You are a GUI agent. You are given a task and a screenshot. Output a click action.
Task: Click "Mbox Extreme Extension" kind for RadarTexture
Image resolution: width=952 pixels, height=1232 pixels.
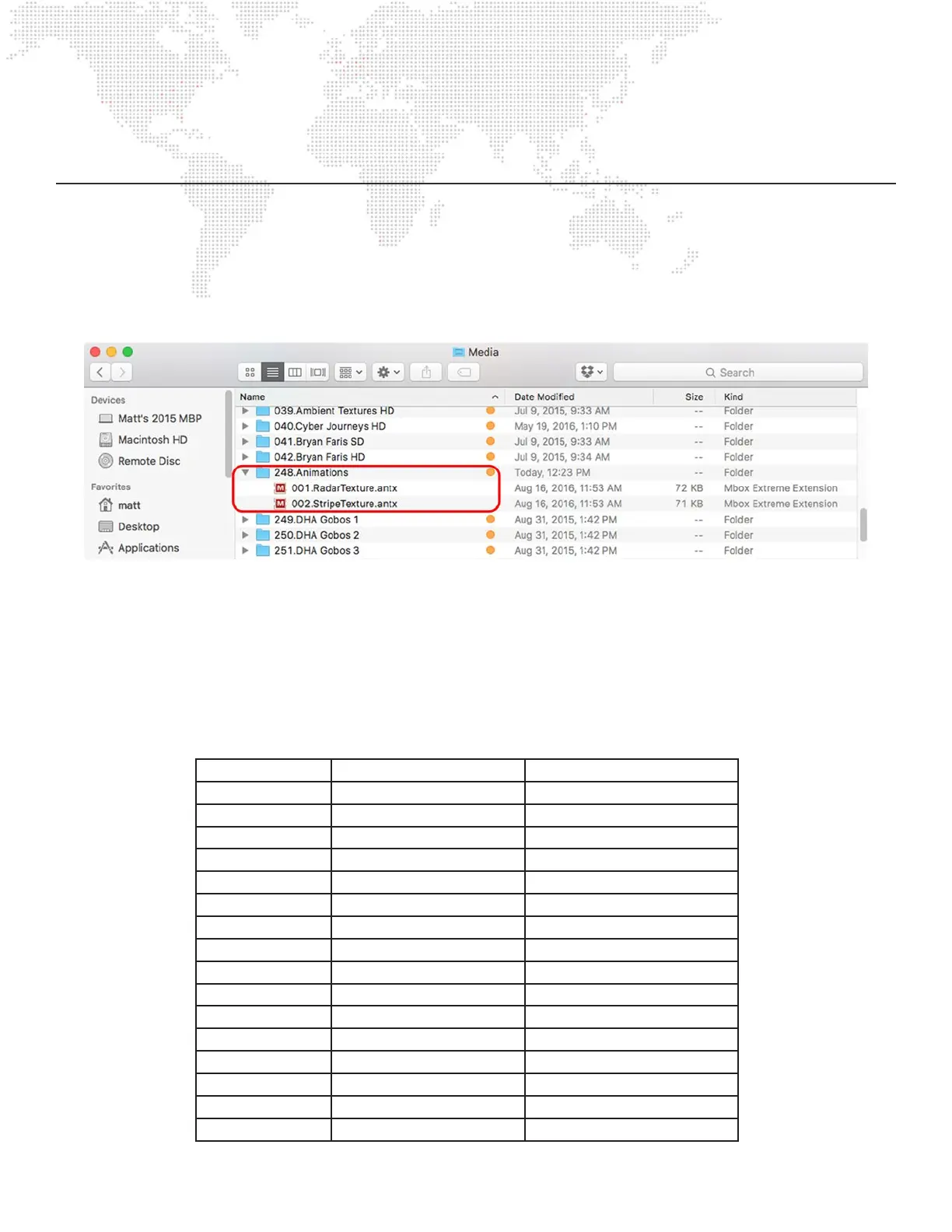coord(781,488)
